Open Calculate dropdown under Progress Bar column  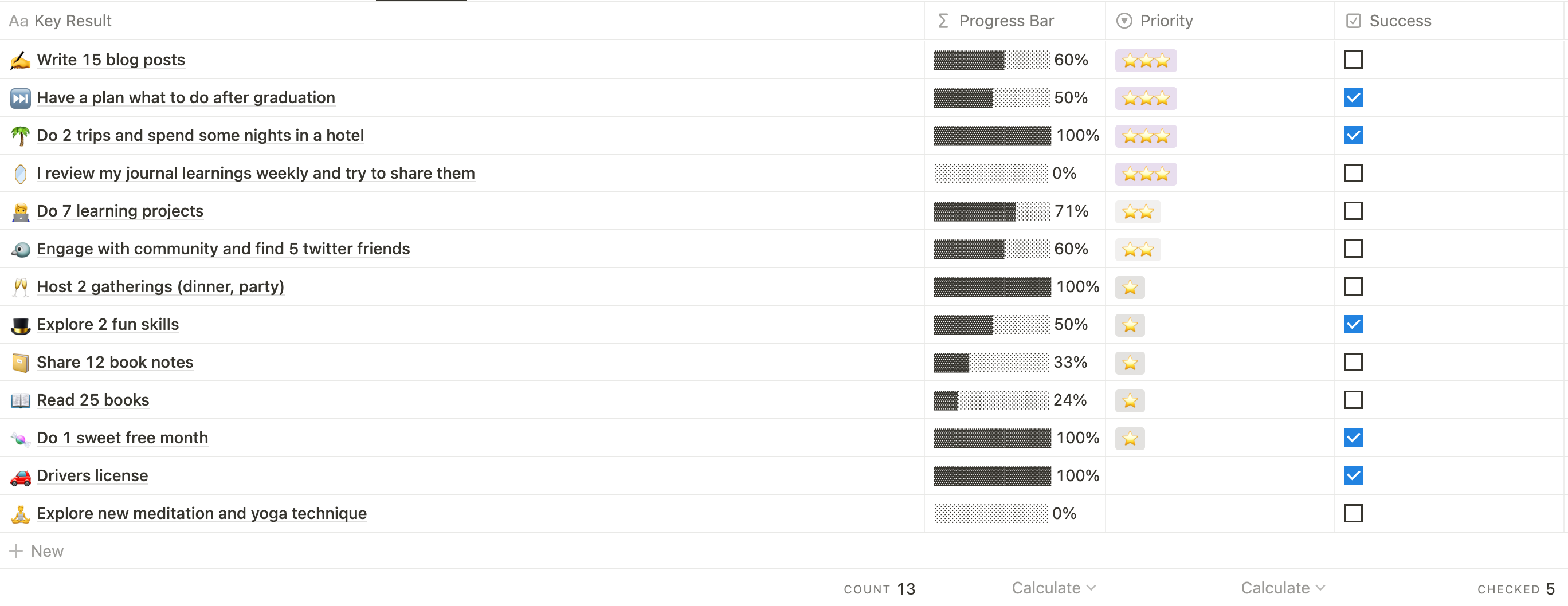pos(1054,588)
